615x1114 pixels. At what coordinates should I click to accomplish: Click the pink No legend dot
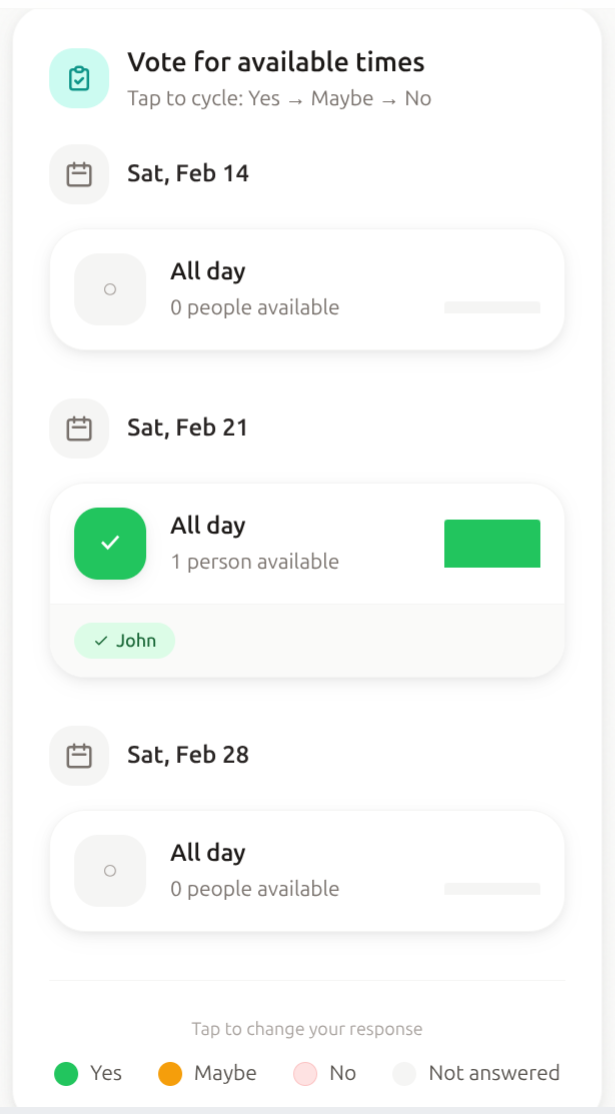(305, 1074)
